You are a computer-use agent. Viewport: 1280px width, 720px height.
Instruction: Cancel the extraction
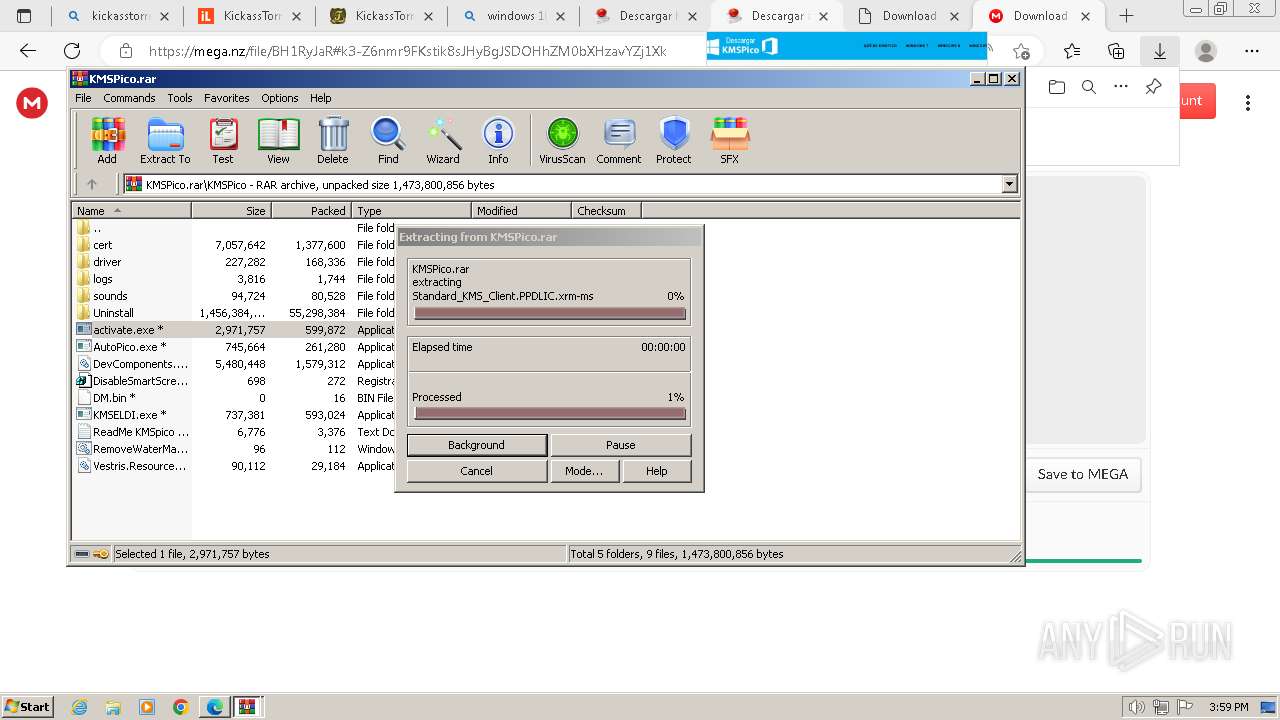[x=476, y=471]
